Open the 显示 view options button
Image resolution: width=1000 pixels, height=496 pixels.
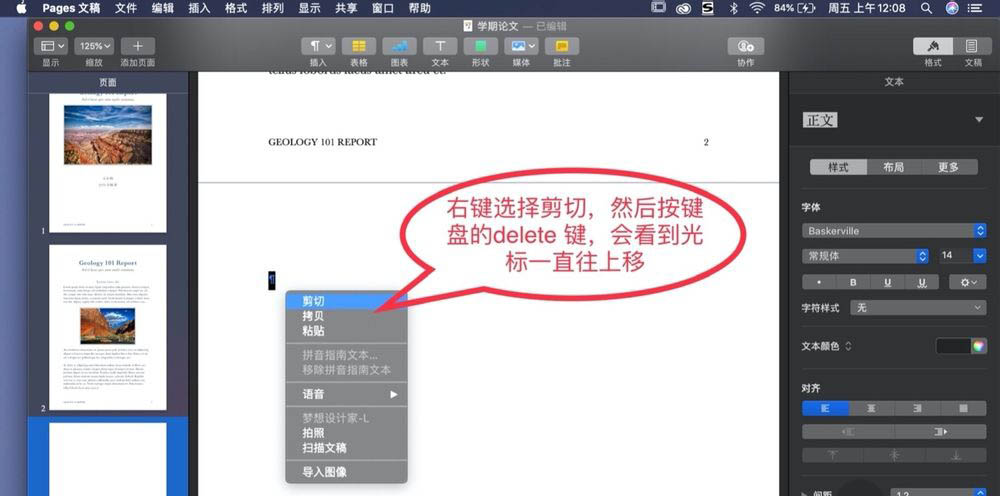50,46
